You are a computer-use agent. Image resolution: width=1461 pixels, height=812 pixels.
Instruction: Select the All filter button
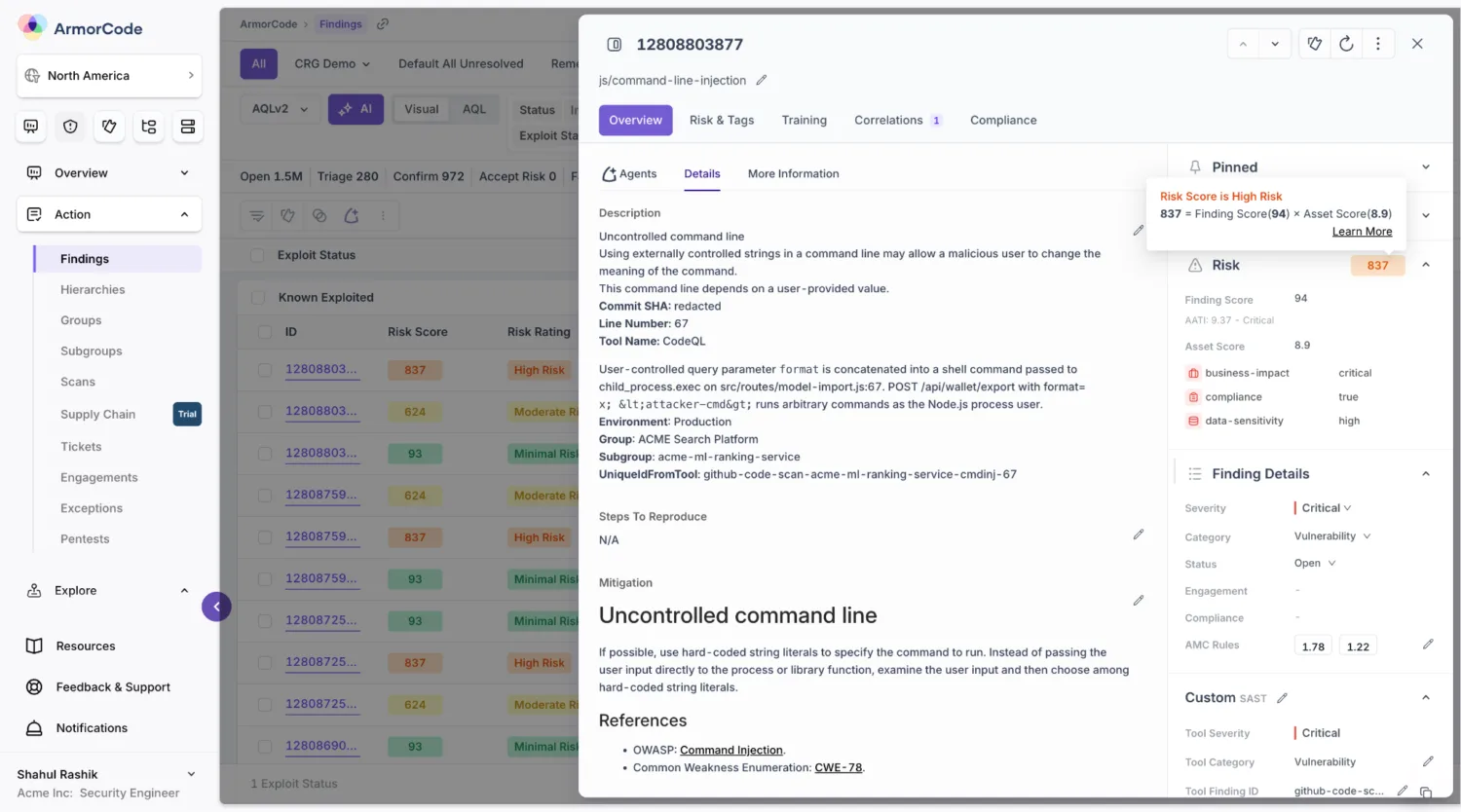[x=258, y=63]
